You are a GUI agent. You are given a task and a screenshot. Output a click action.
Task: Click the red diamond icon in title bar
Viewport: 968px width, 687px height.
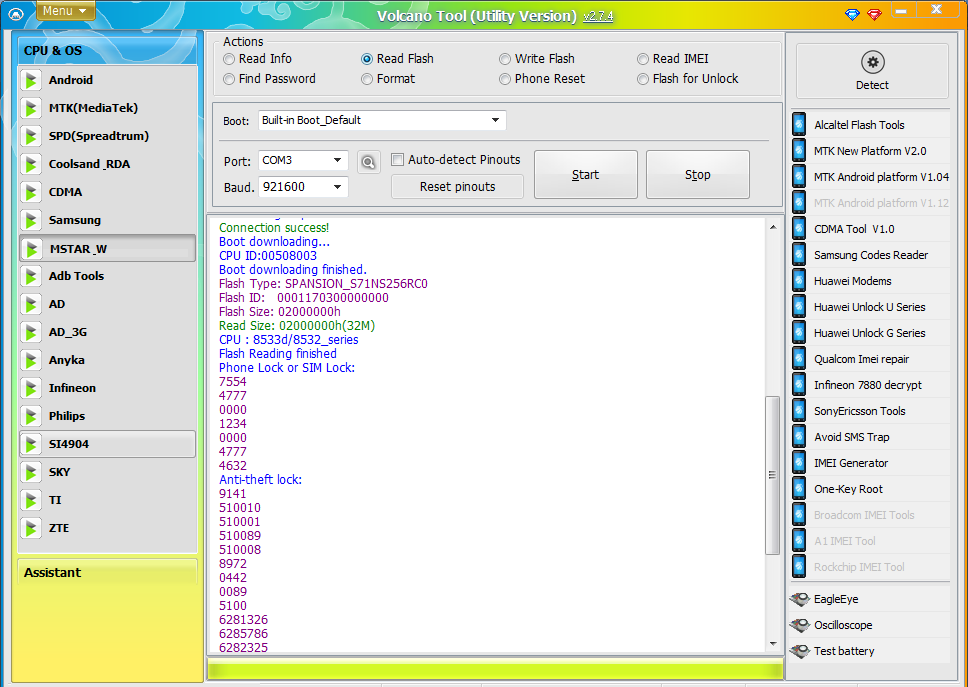pyautogui.click(x=874, y=14)
